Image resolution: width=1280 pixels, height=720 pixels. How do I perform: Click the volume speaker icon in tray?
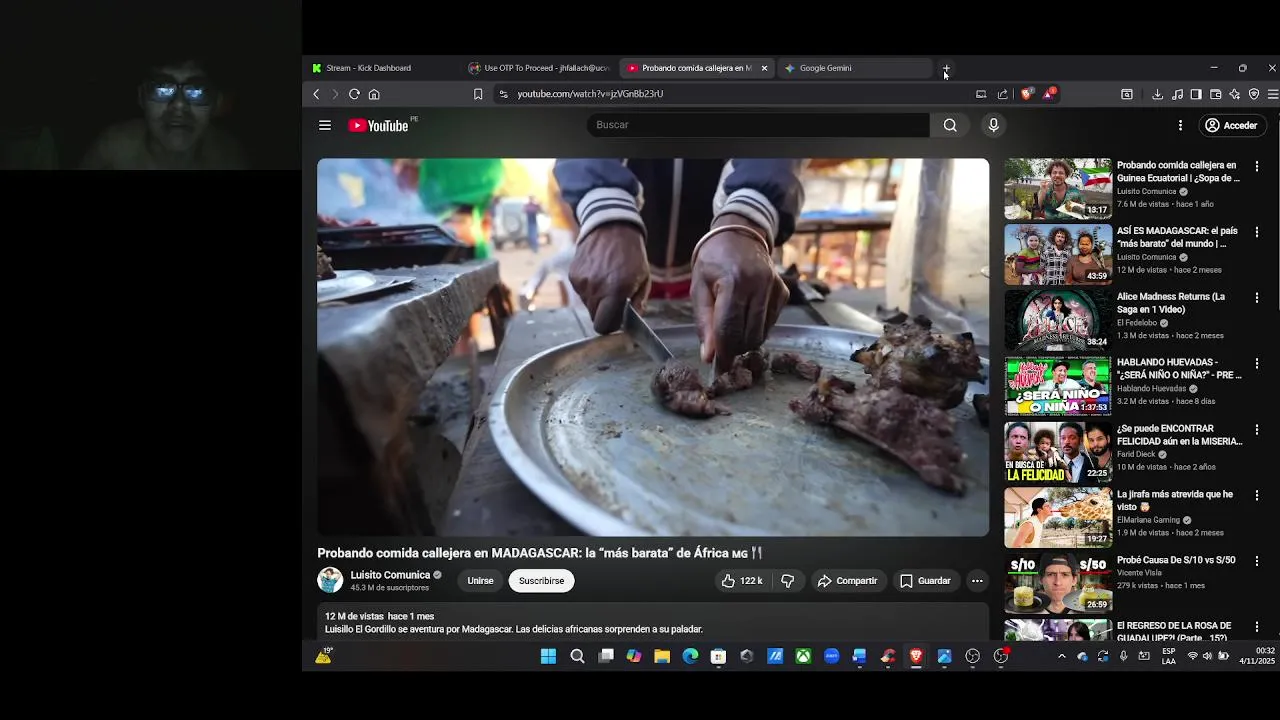1207,656
